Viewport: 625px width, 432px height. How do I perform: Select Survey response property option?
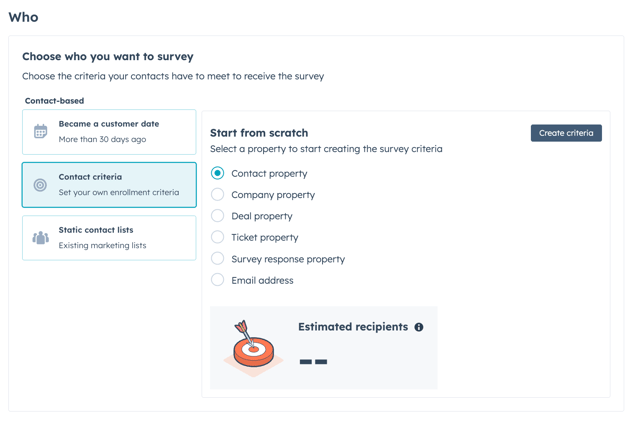click(217, 259)
